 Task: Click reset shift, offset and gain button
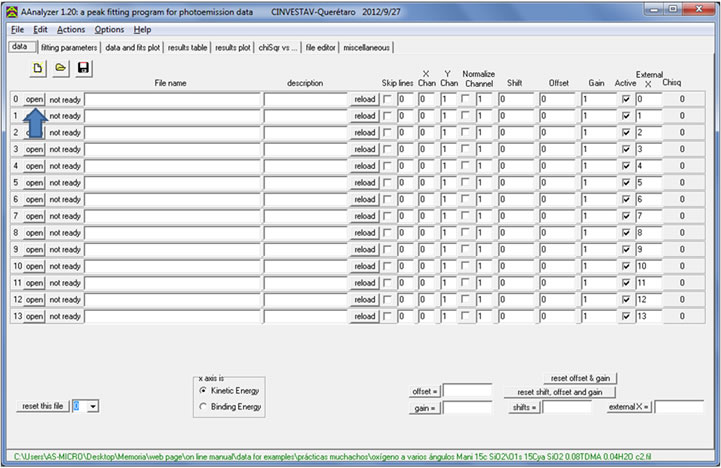(x=559, y=393)
